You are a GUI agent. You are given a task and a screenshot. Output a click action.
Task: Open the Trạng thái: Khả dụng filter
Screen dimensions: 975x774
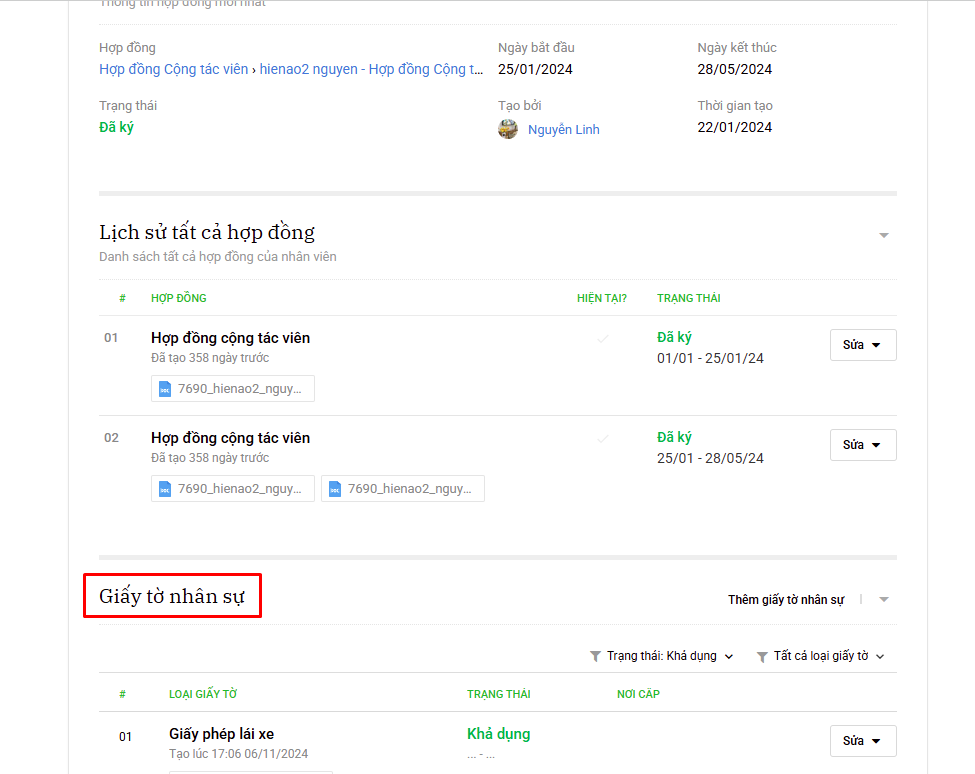coord(662,656)
